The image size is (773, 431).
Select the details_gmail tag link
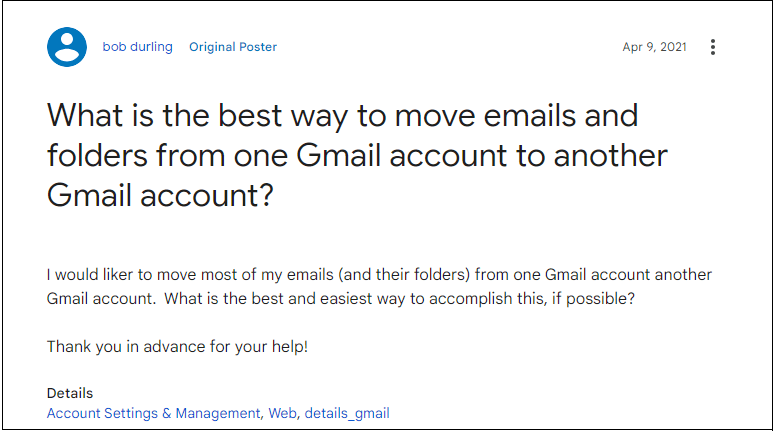click(x=347, y=413)
